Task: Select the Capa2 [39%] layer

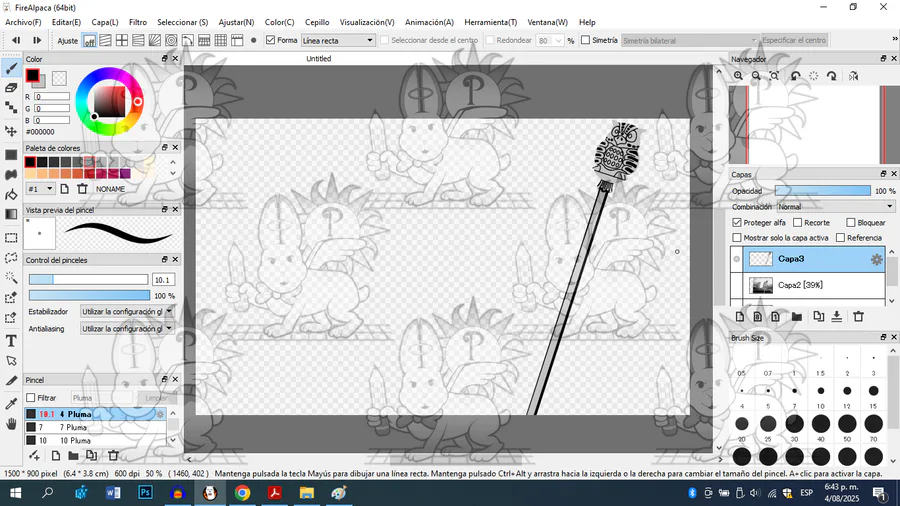Action: click(814, 285)
